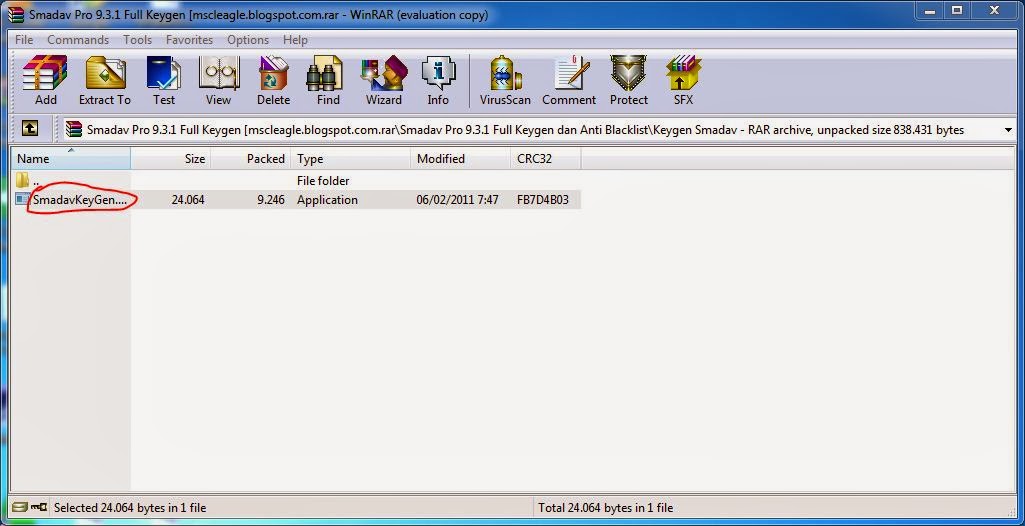This screenshot has height=526, width=1025.
Task: Click the 06/02/2011 7:47 modified date
Action: [458, 200]
